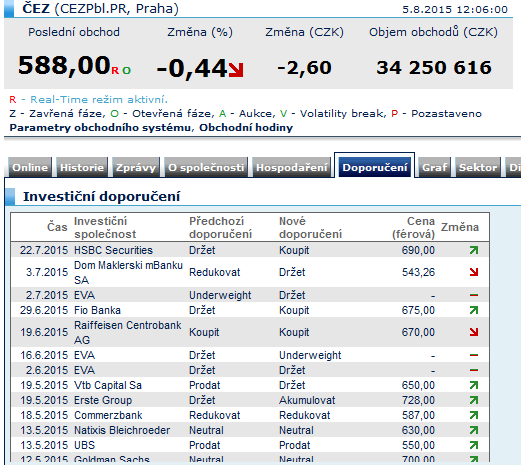Click the Čas column header

(57, 227)
